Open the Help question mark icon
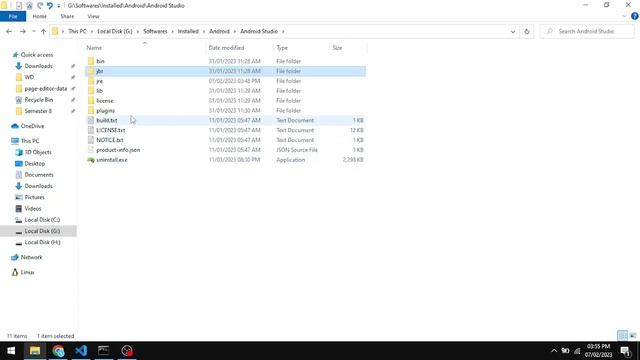The image size is (640, 360). [x=635, y=16]
